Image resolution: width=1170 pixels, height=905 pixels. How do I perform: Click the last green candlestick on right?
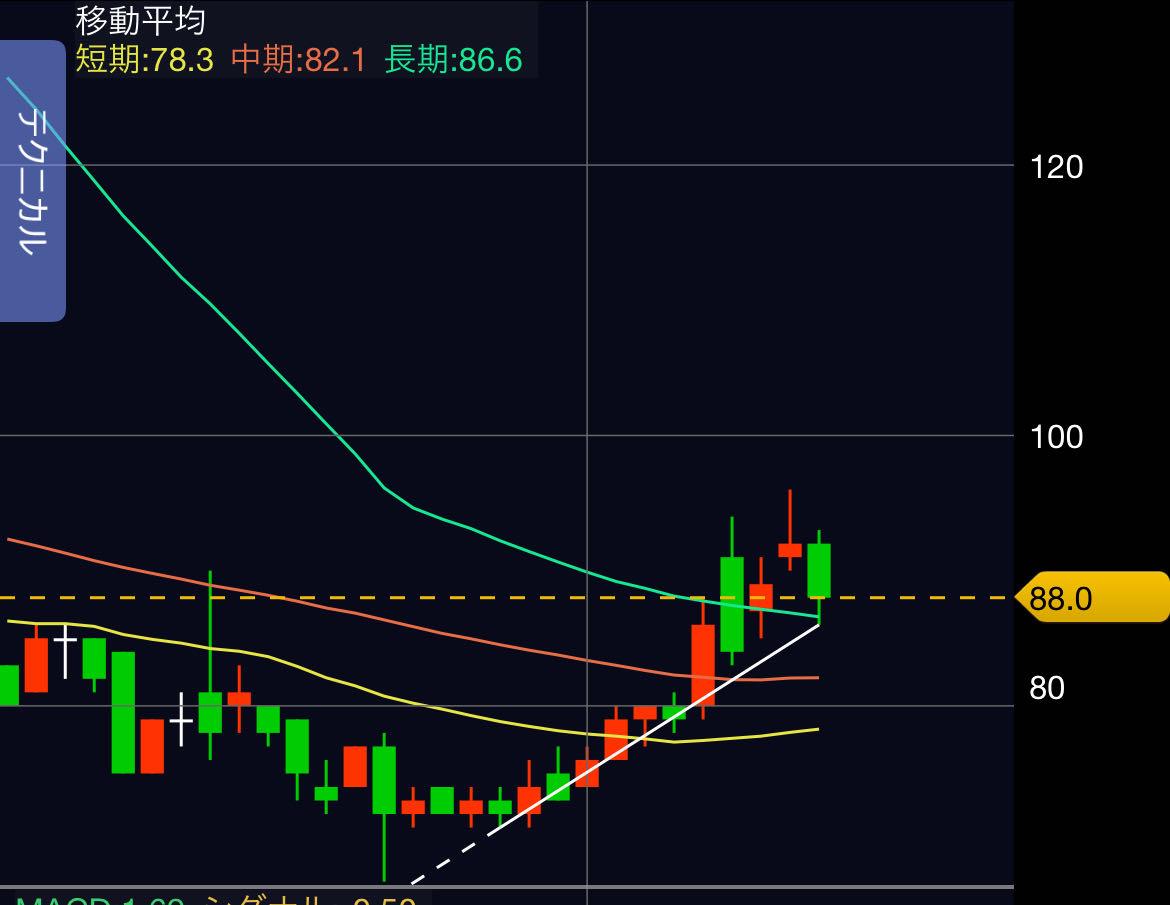819,570
